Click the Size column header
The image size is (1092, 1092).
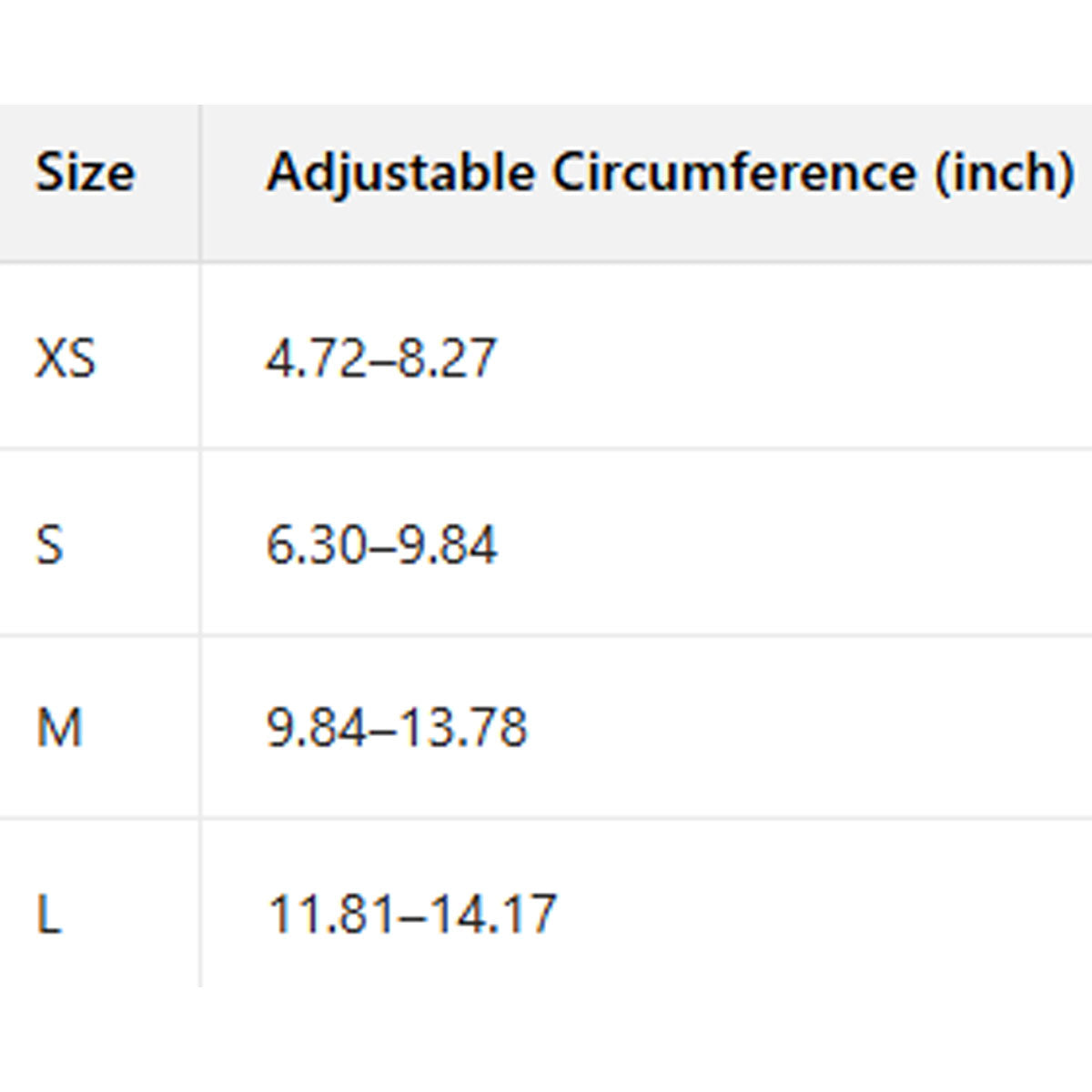click(x=86, y=173)
